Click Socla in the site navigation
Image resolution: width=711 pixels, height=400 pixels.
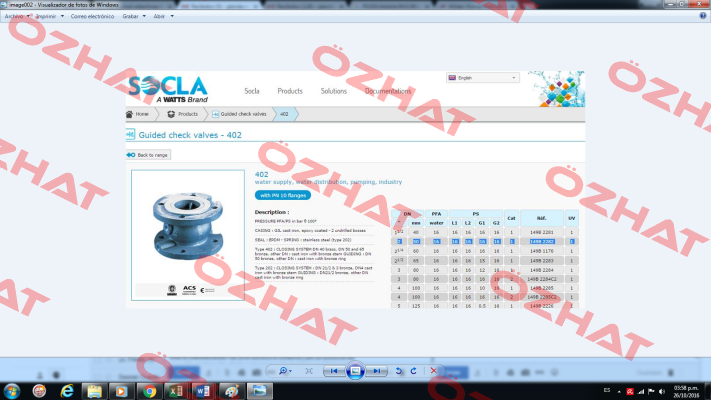click(252, 91)
